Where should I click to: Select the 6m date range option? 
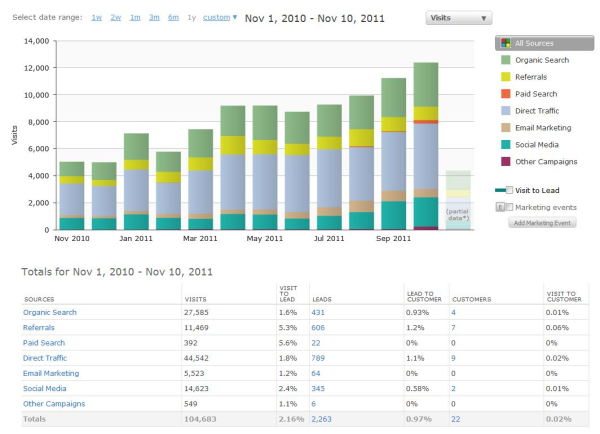coord(174,18)
